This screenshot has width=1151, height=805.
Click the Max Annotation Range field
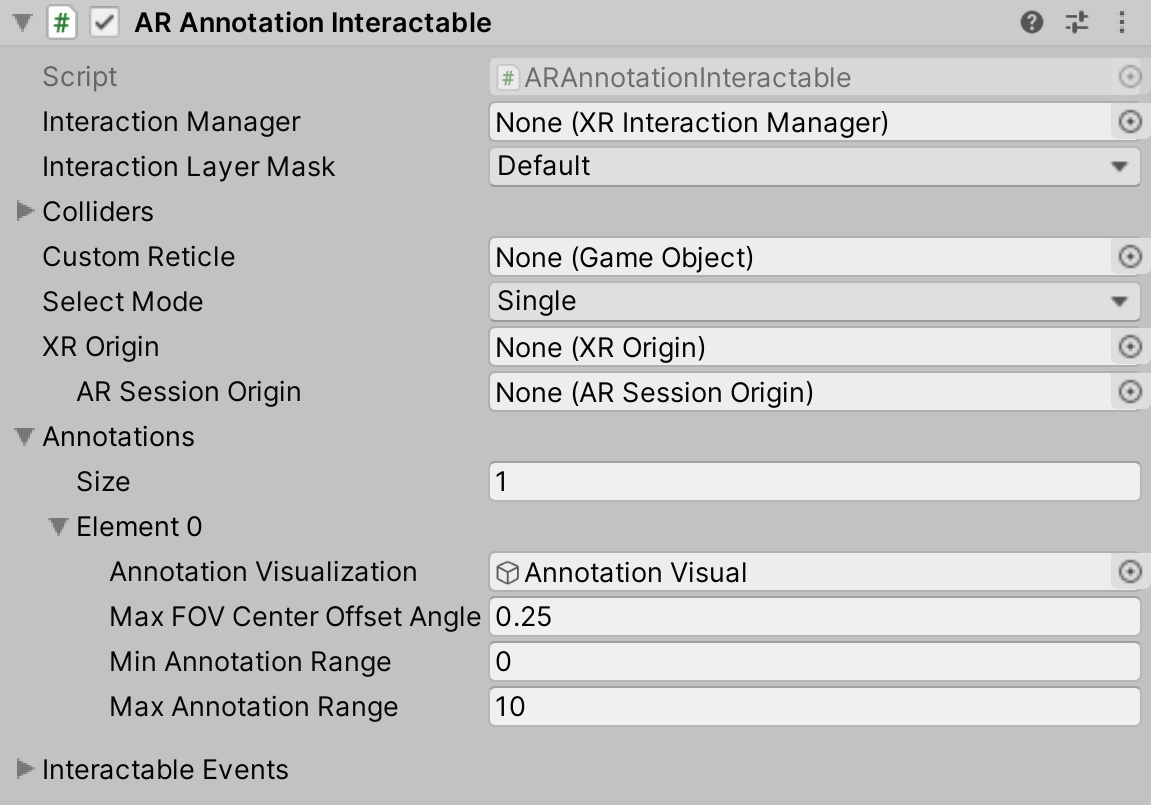(x=815, y=706)
